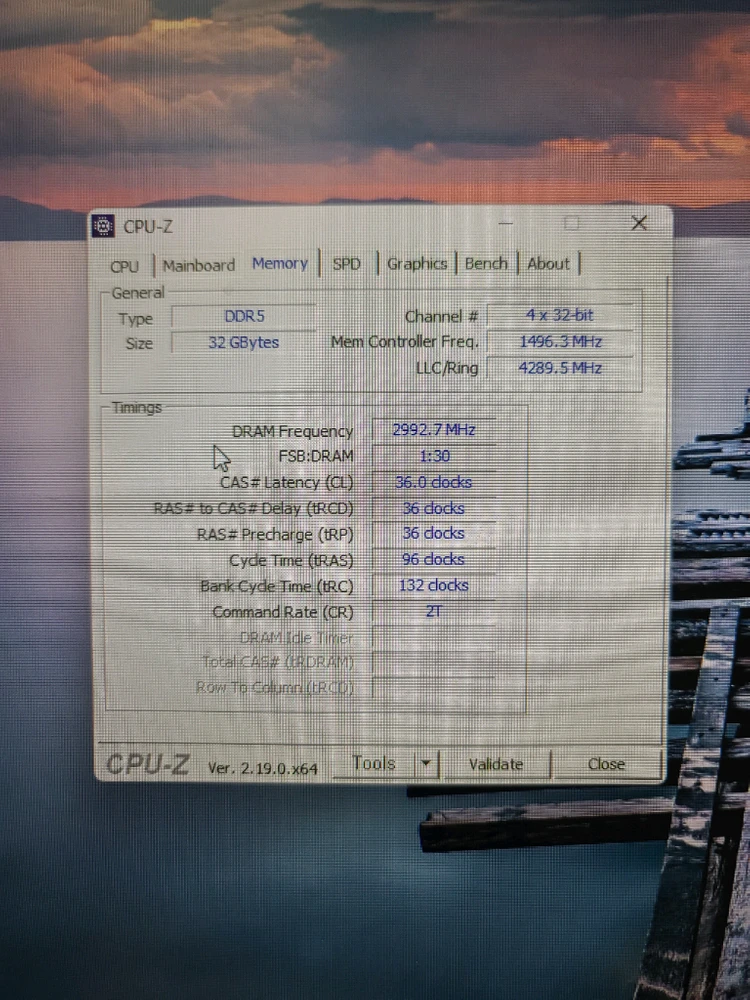Close the CPU-Z window with X
The width and height of the screenshot is (750, 1000).
coord(639,223)
